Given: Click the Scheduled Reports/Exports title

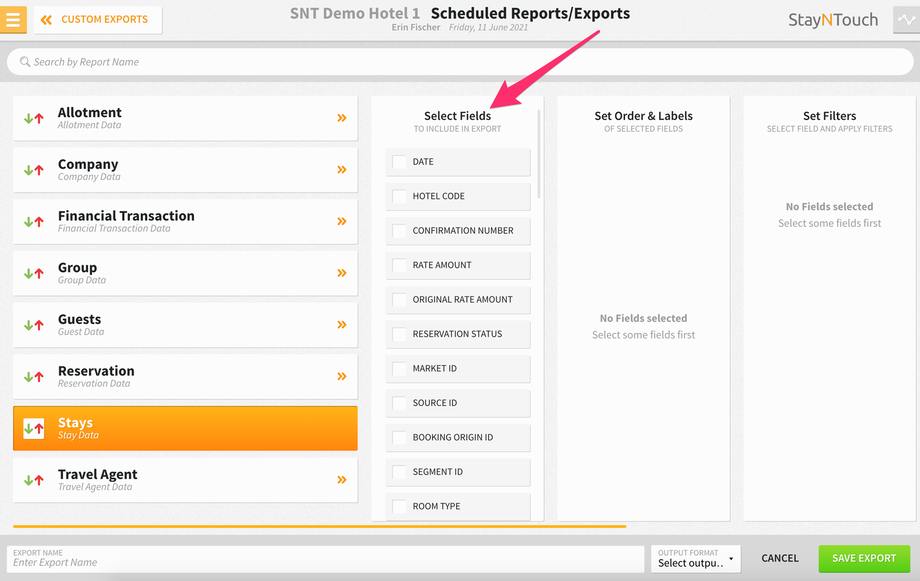Looking at the screenshot, I should click(x=530, y=13).
